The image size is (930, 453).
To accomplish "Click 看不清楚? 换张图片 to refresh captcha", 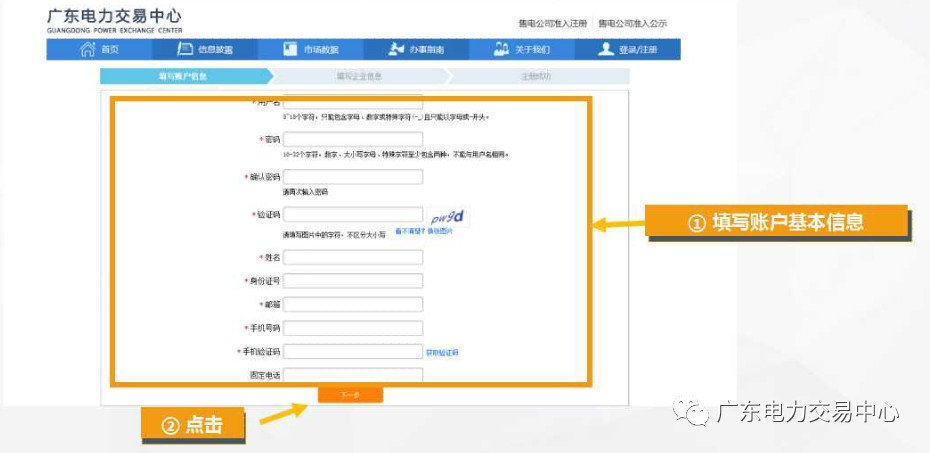I will [x=423, y=231].
